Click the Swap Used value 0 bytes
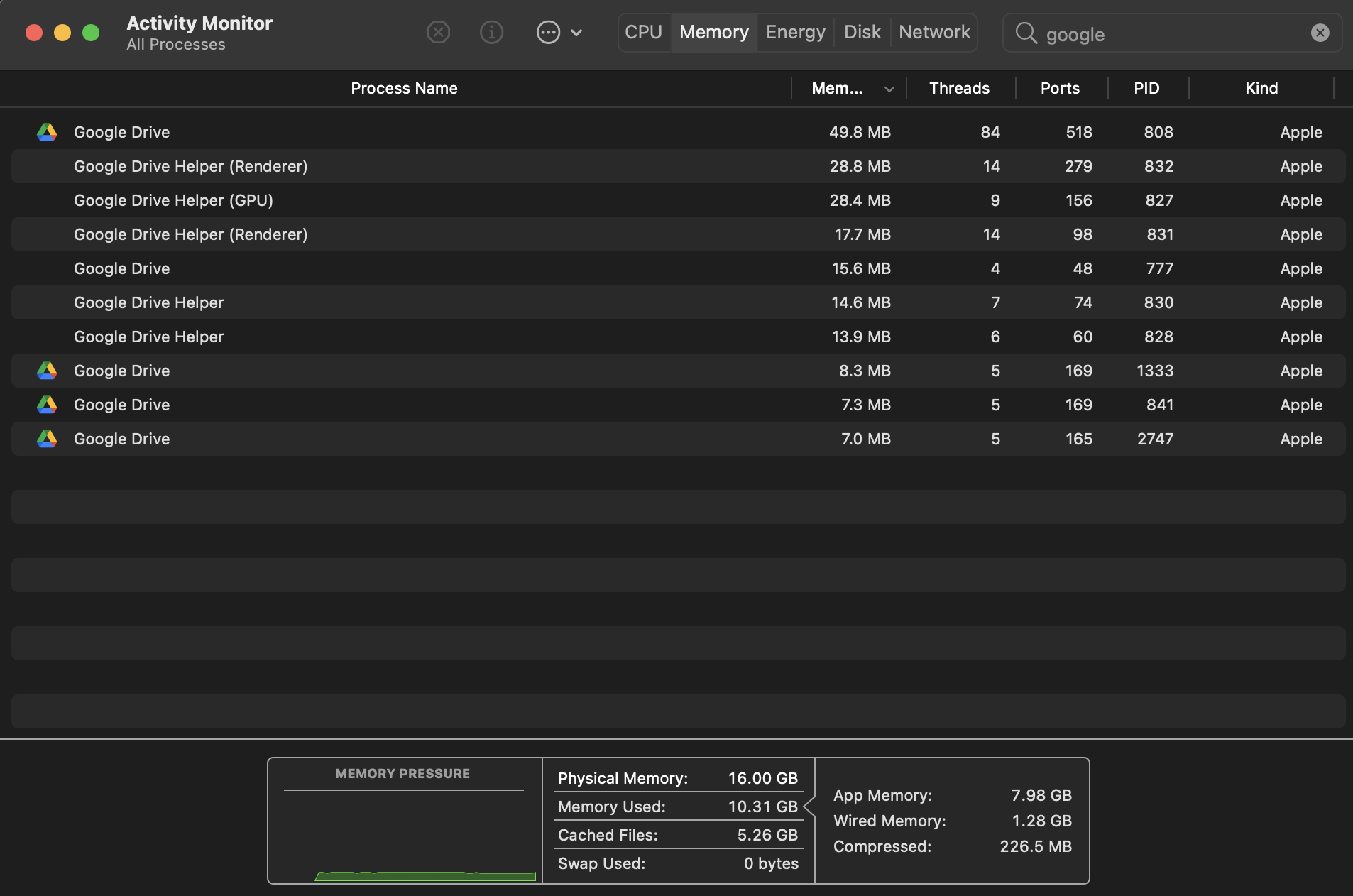Image resolution: width=1353 pixels, height=896 pixels. pyautogui.click(x=771, y=863)
